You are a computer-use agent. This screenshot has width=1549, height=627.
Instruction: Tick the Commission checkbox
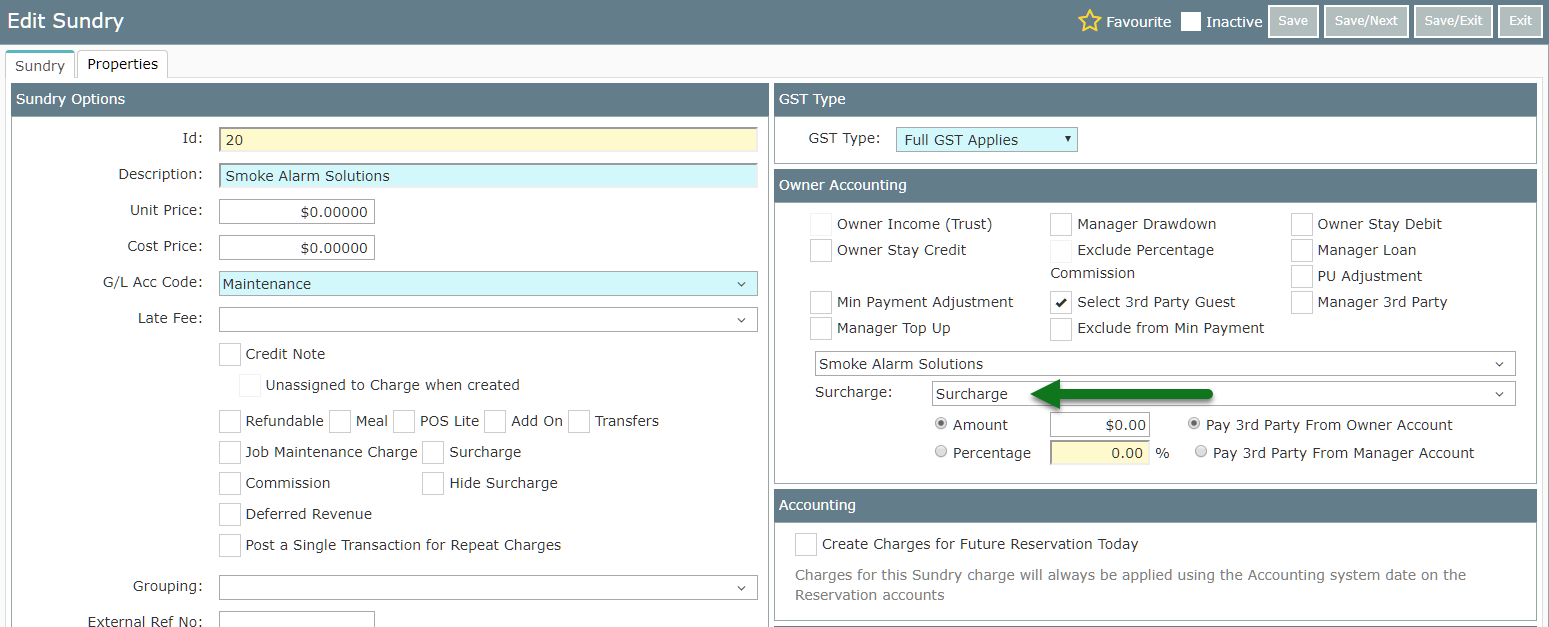click(x=230, y=483)
